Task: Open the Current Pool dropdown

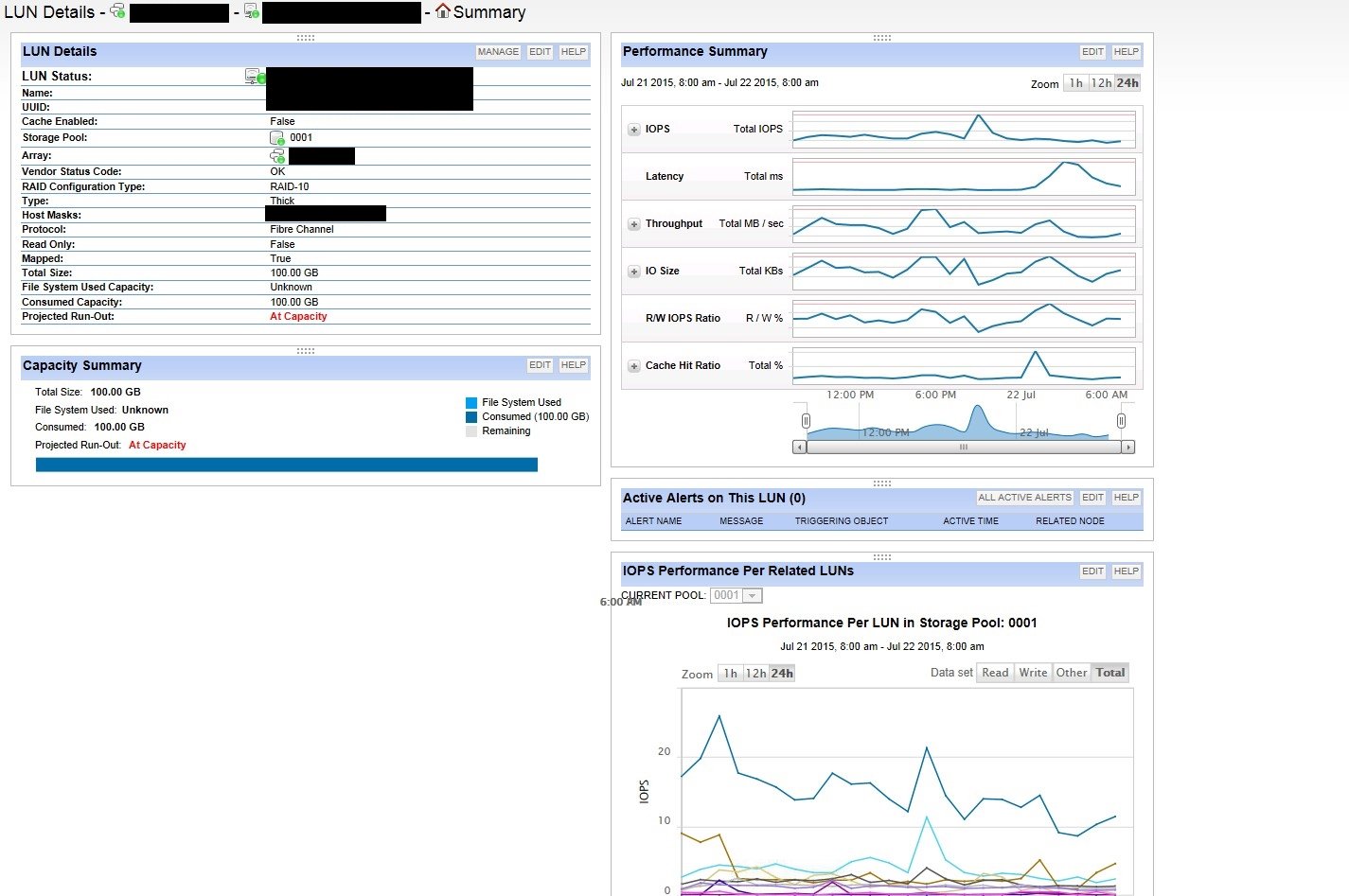Action: point(737,595)
